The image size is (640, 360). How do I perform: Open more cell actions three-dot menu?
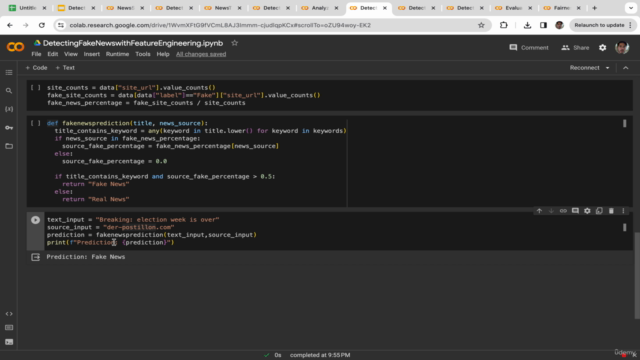(623, 211)
